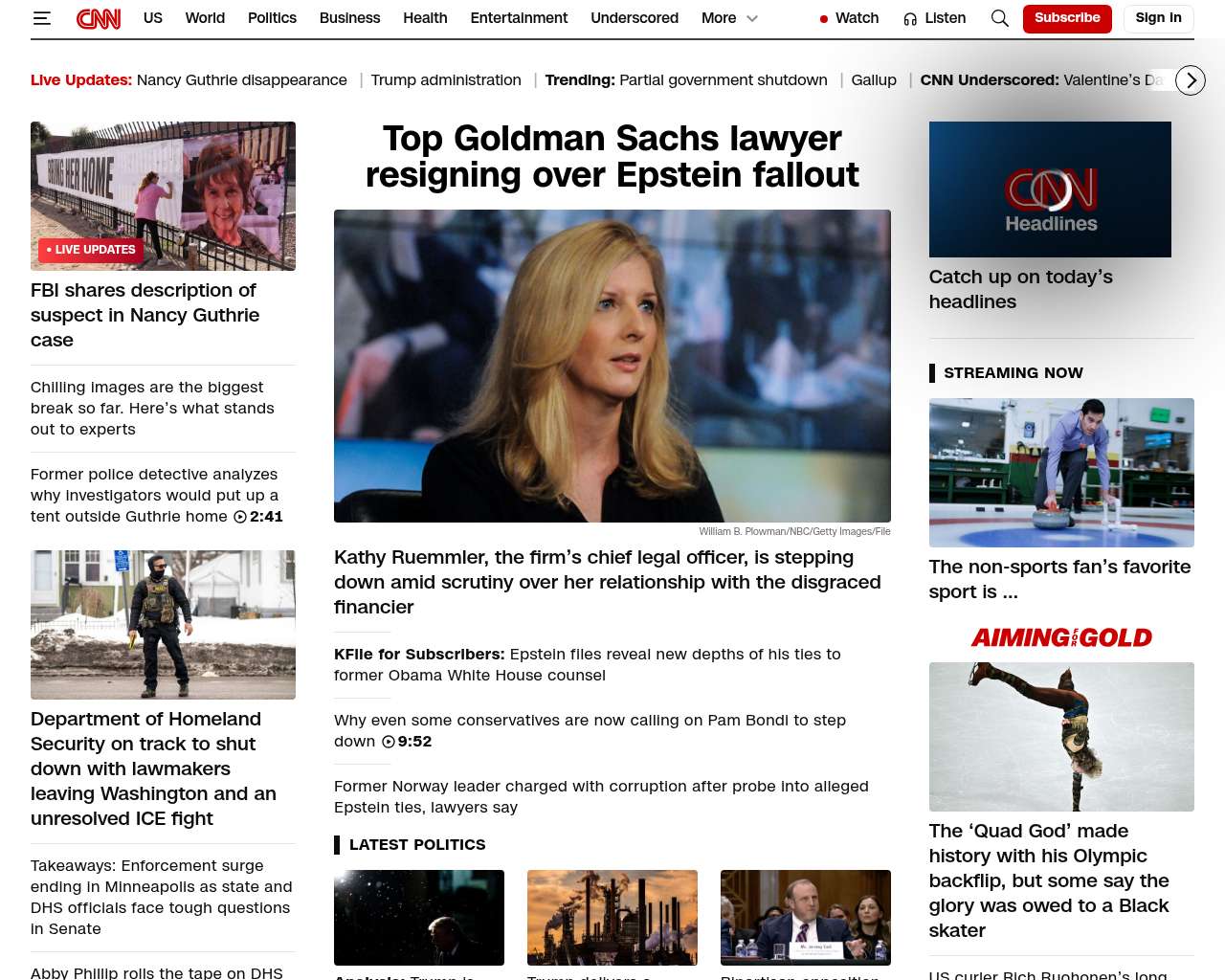Click the Aiming for Gold logo
Image resolution: width=1225 pixels, height=980 pixels.
point(1060,637)
